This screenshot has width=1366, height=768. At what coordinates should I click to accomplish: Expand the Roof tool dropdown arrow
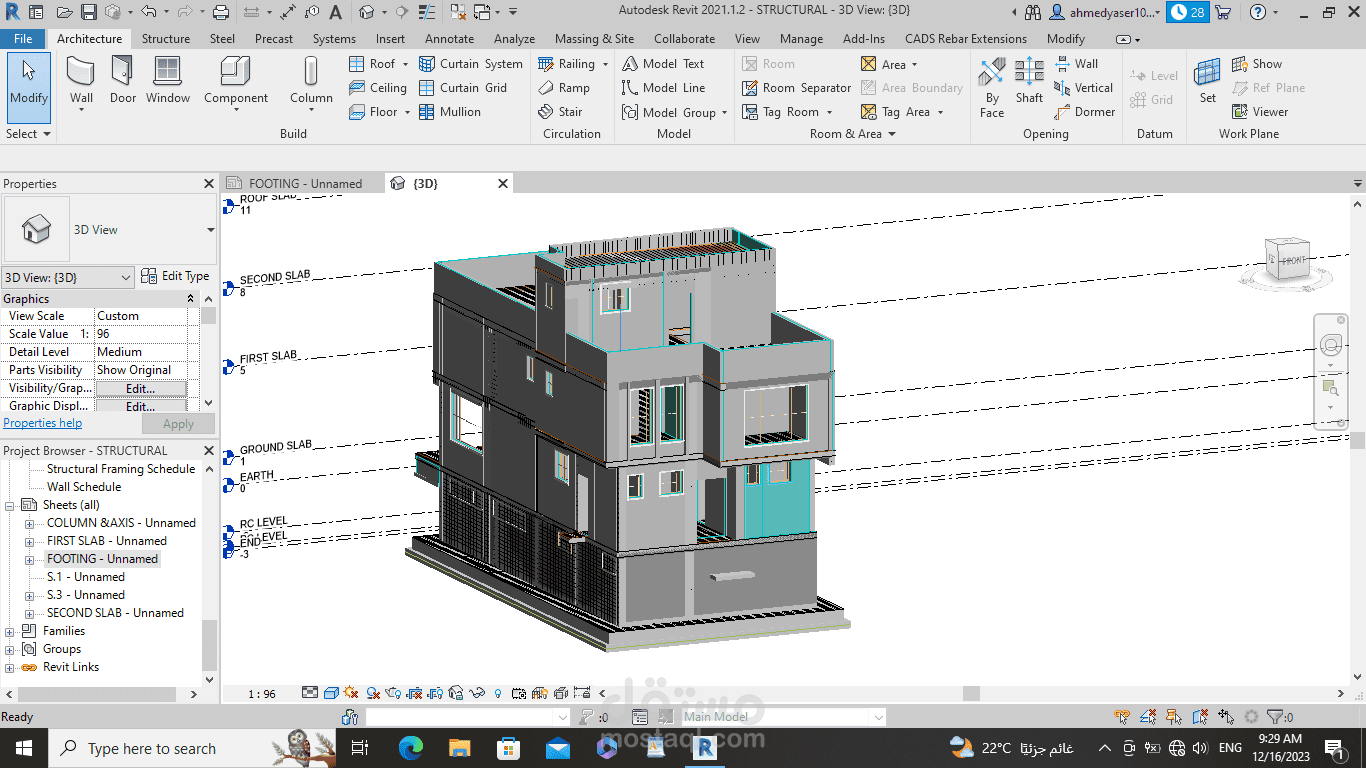point(406,63)
